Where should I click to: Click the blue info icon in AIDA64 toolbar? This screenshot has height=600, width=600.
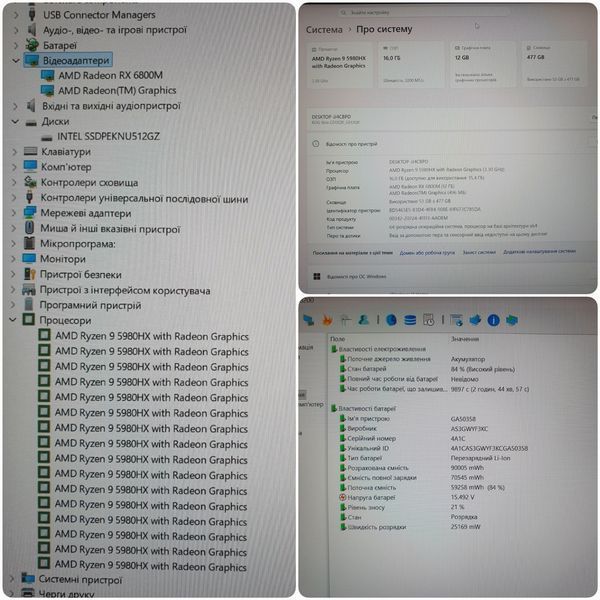(493, 320)
